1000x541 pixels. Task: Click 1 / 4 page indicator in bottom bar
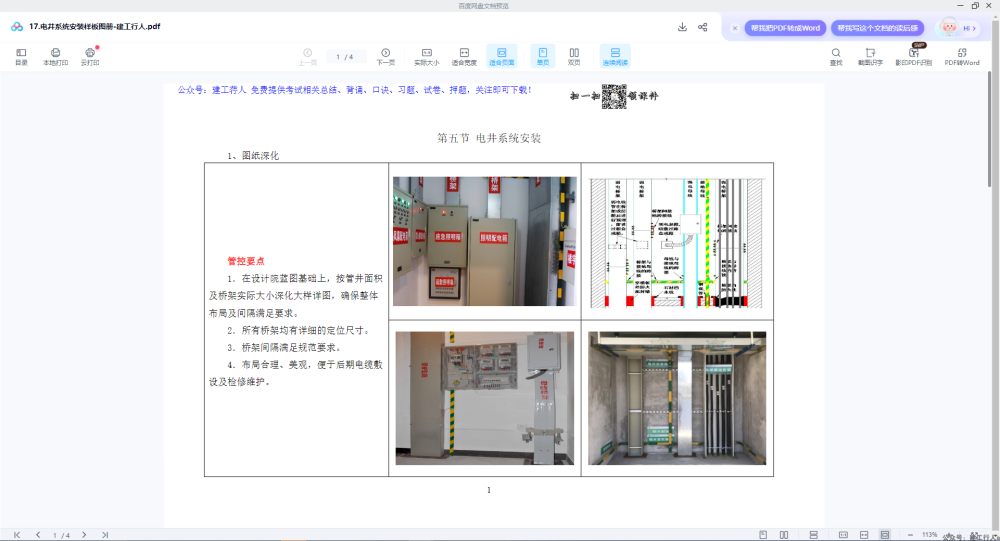pyautogui.click(x=61, y=535)
